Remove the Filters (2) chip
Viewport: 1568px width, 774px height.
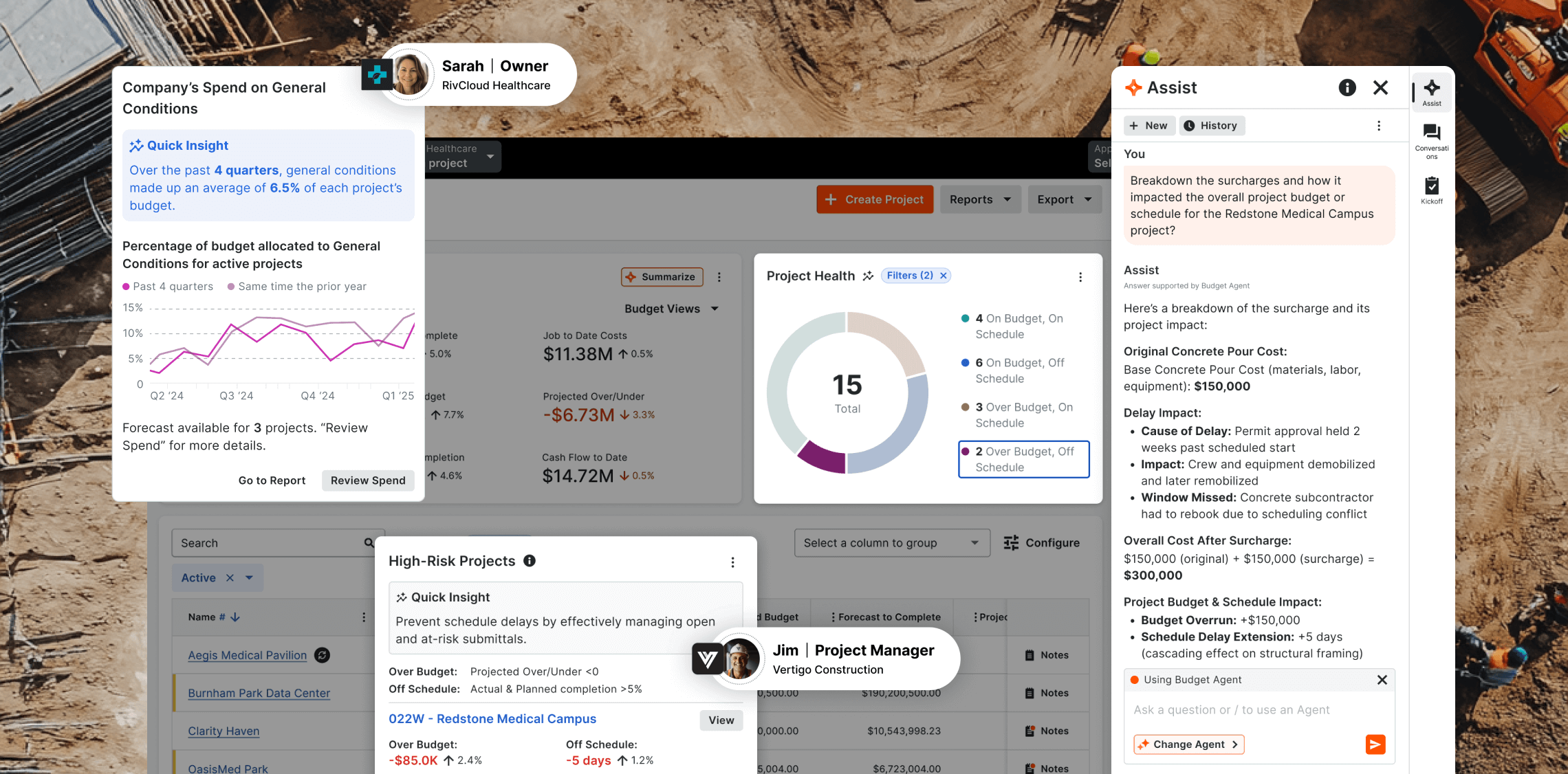tap(944, 276)
